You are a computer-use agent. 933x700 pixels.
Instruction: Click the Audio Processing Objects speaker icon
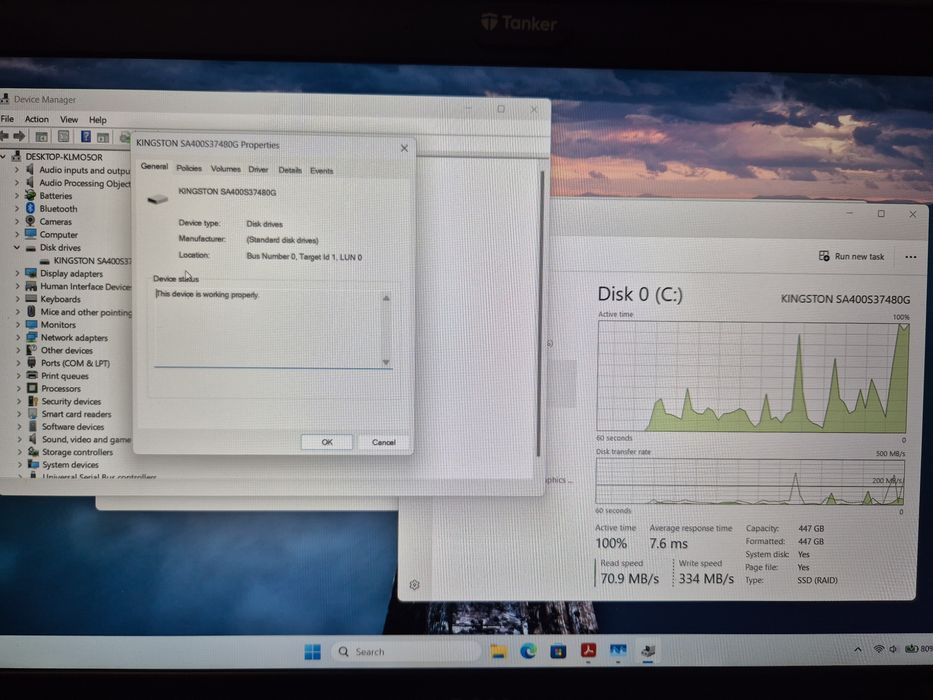tap(30, 183)
